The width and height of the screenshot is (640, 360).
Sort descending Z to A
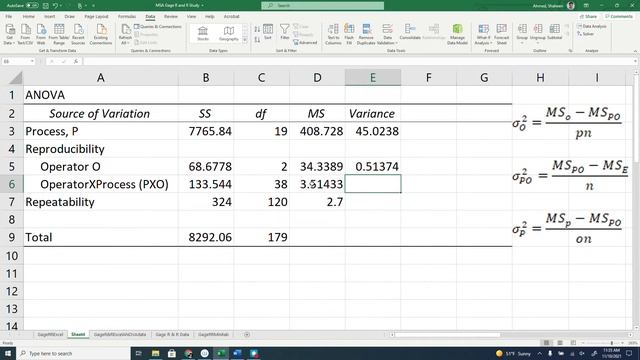pyautogui.click(x=257, y=40)
